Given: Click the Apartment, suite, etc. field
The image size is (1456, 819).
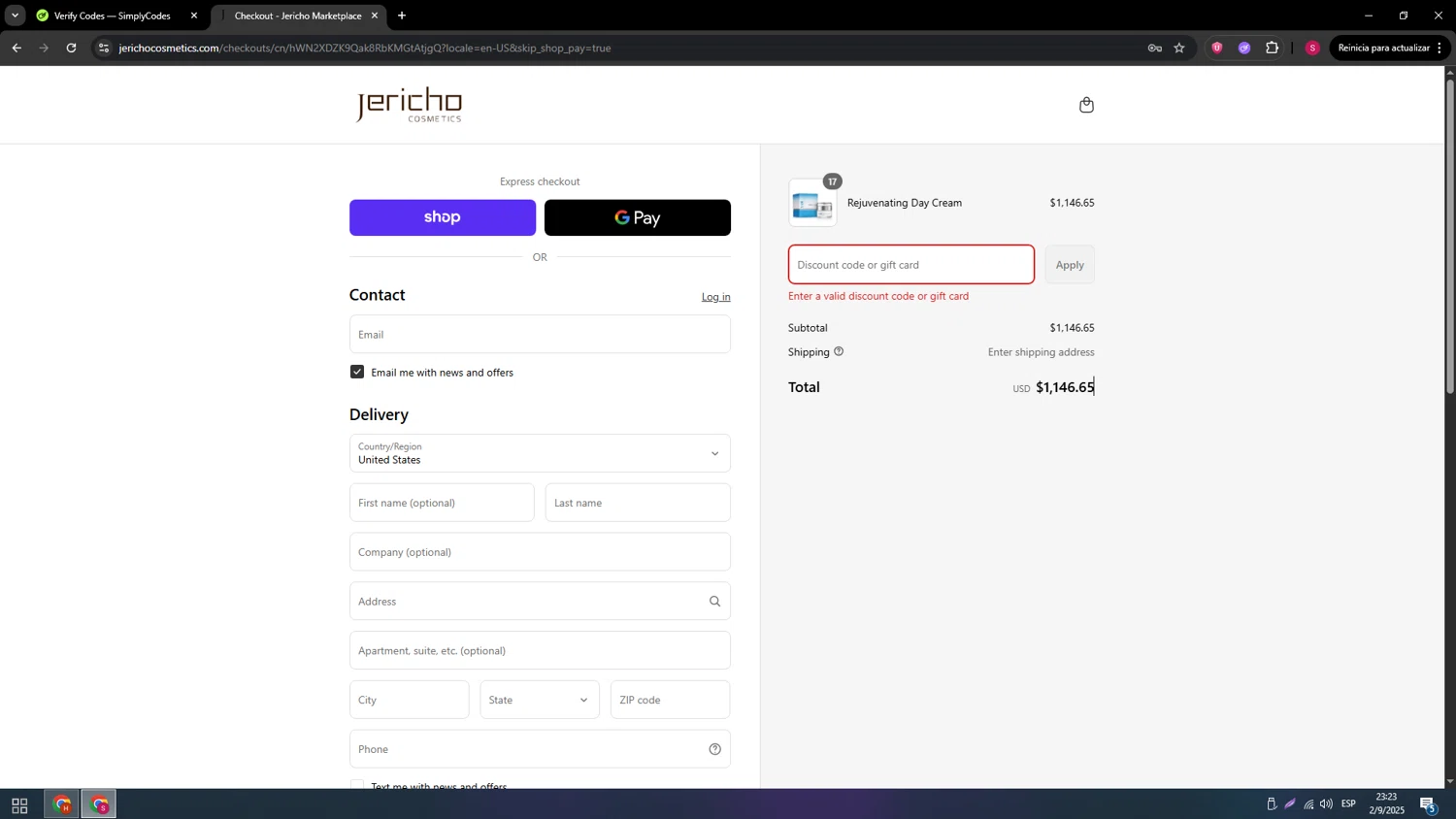Looking at the screenshot, I should pyautogui.click(x=540, y=650).
